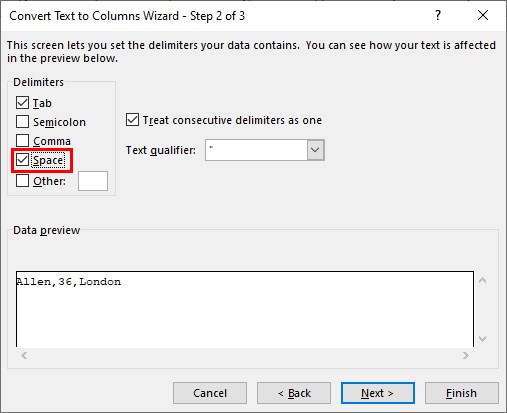507x413 pixels.
Task: Go back with the Back button
Action: (294, 393)
